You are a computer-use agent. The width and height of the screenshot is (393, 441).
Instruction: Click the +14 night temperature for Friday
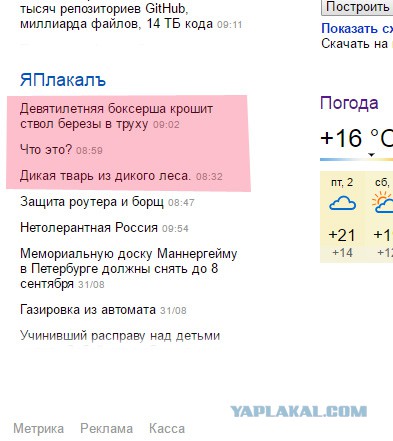pyautogui.click(x=342, y=253)
